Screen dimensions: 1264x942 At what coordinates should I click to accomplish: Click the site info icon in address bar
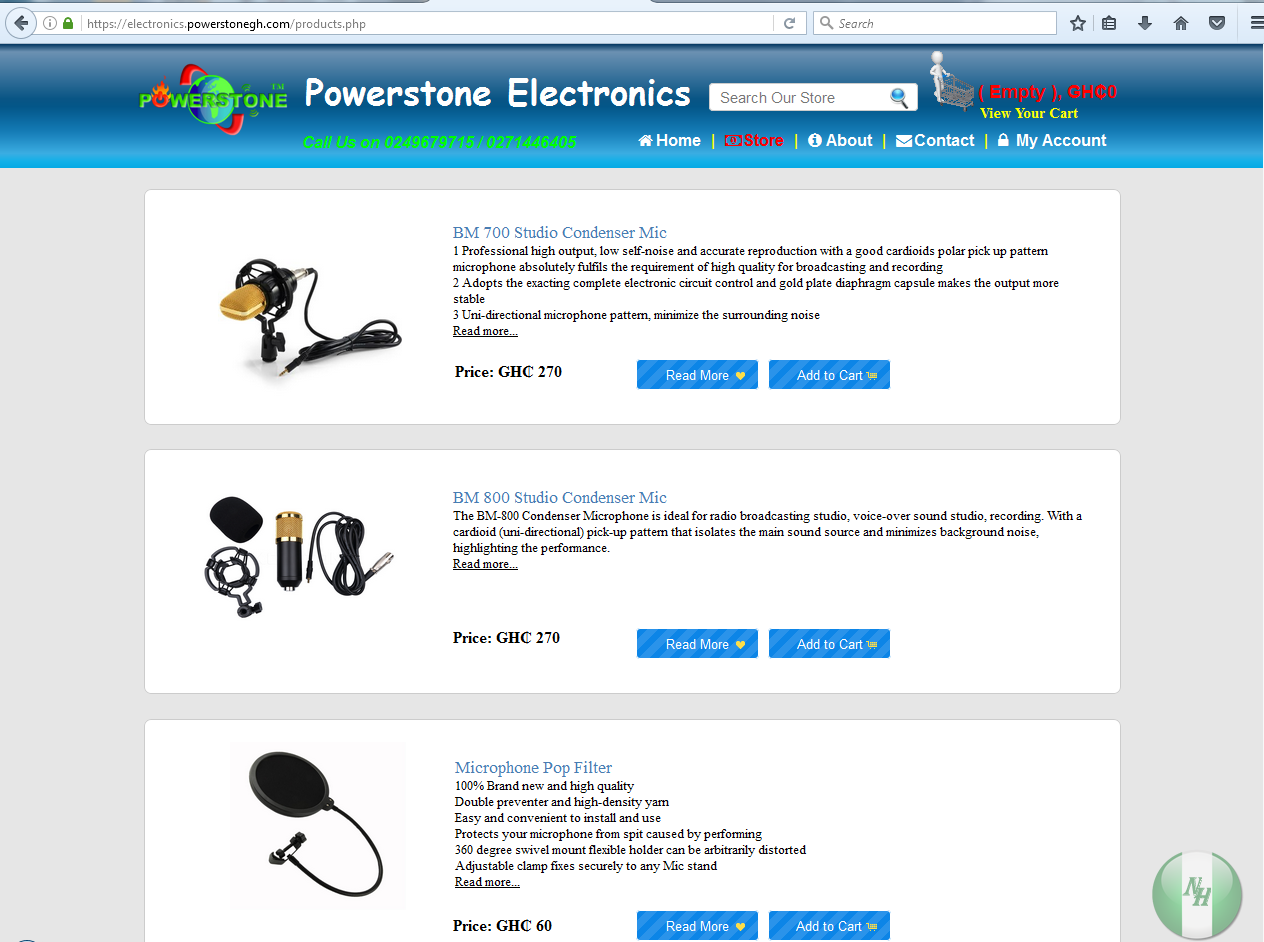(x=50, y=23)
